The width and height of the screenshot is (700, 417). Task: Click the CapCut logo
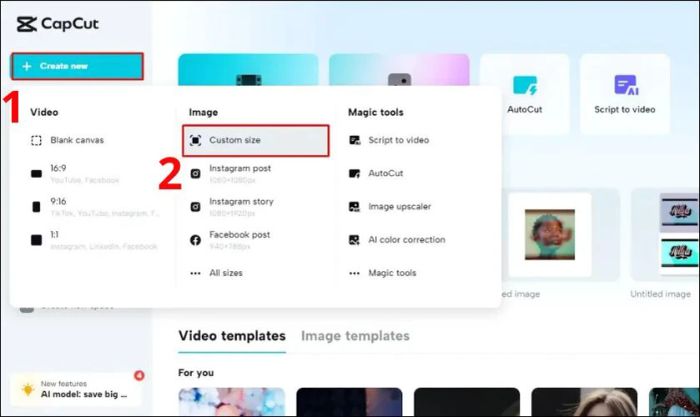pyautogui.click(x=58, y=24)
